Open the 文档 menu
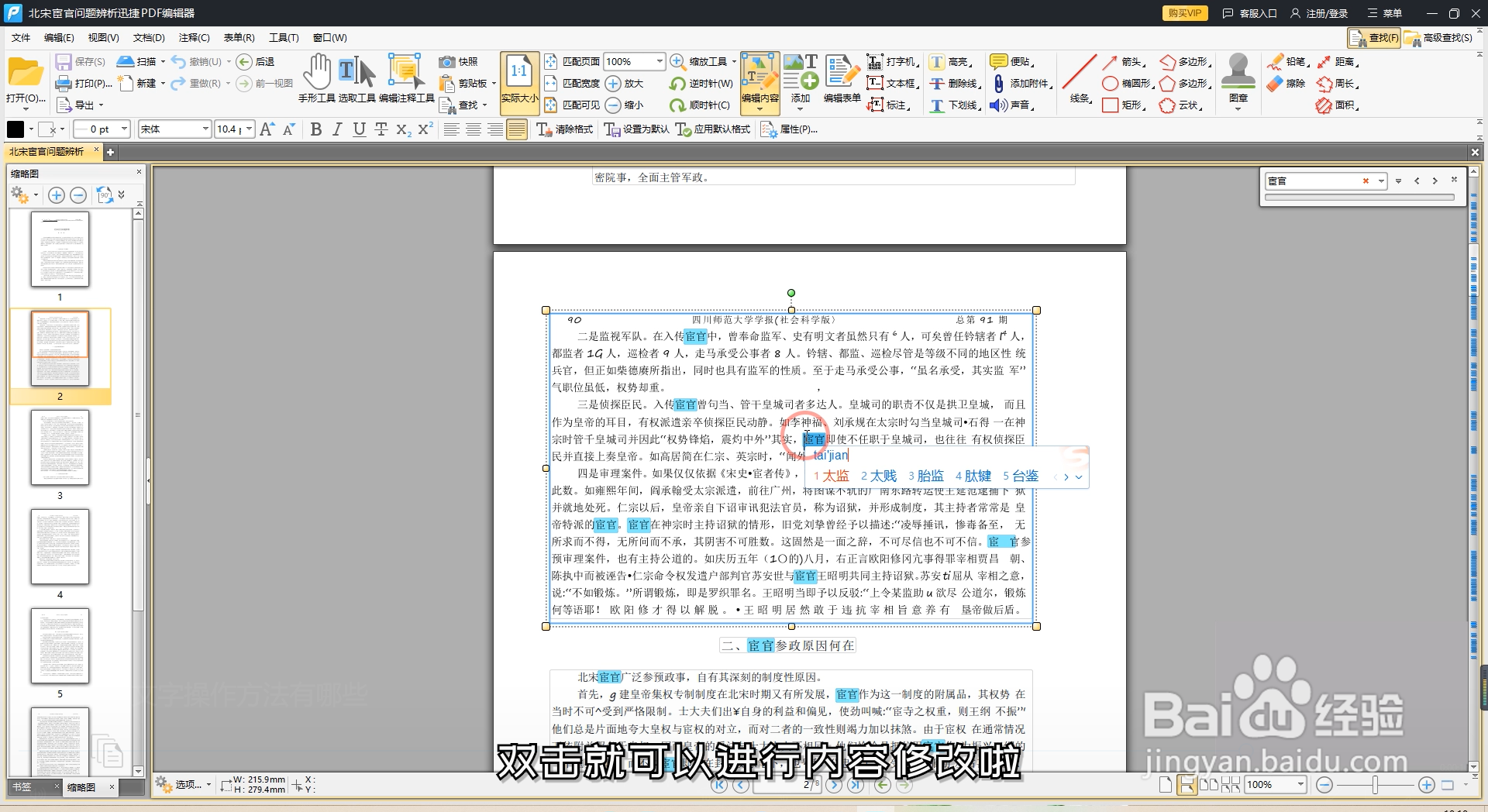 click(x=149, y=37)
